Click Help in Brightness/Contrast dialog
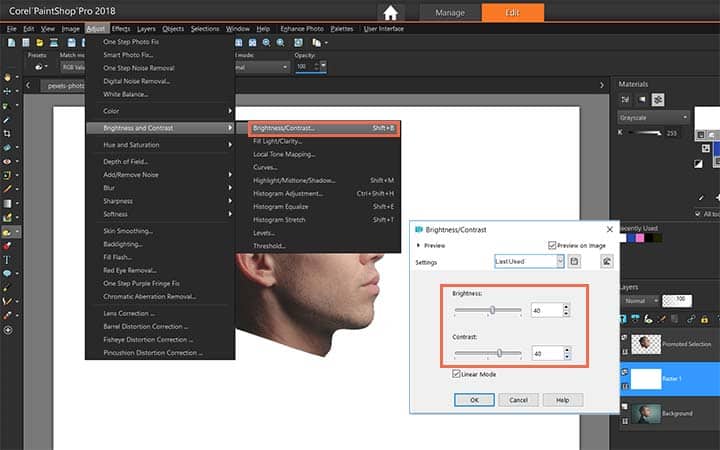Screen dimensions: 720x450 pyautogui.click(x=563, y=400)
